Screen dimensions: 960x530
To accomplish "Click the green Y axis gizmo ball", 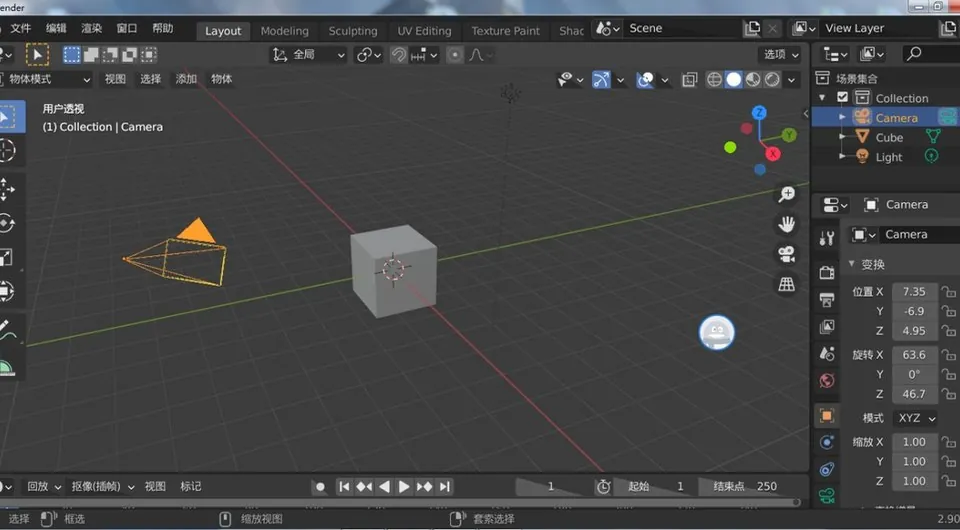I will [789, 135].
